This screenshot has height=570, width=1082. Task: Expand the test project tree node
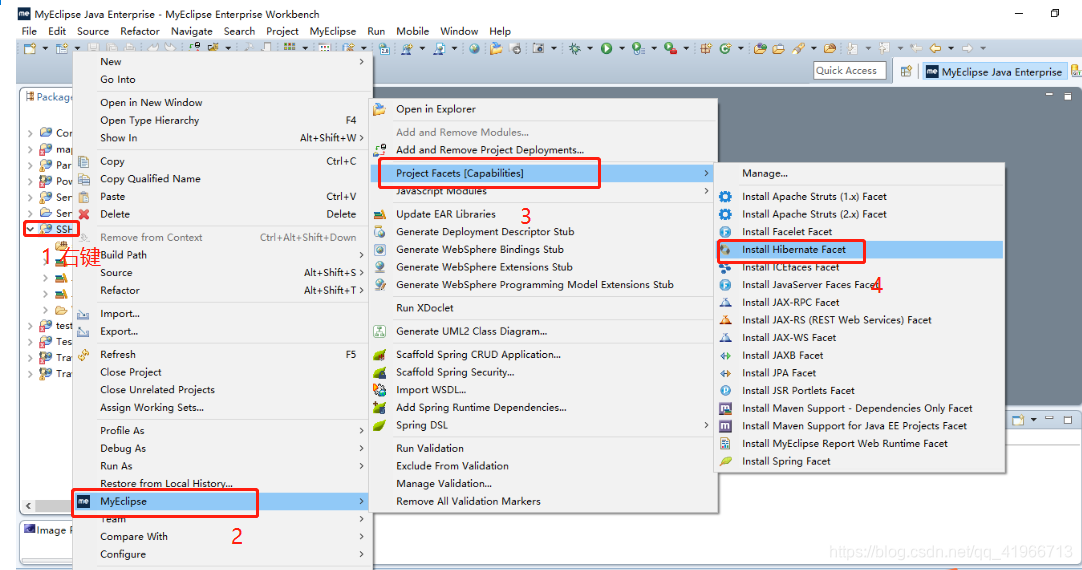(x=30, y=326)
